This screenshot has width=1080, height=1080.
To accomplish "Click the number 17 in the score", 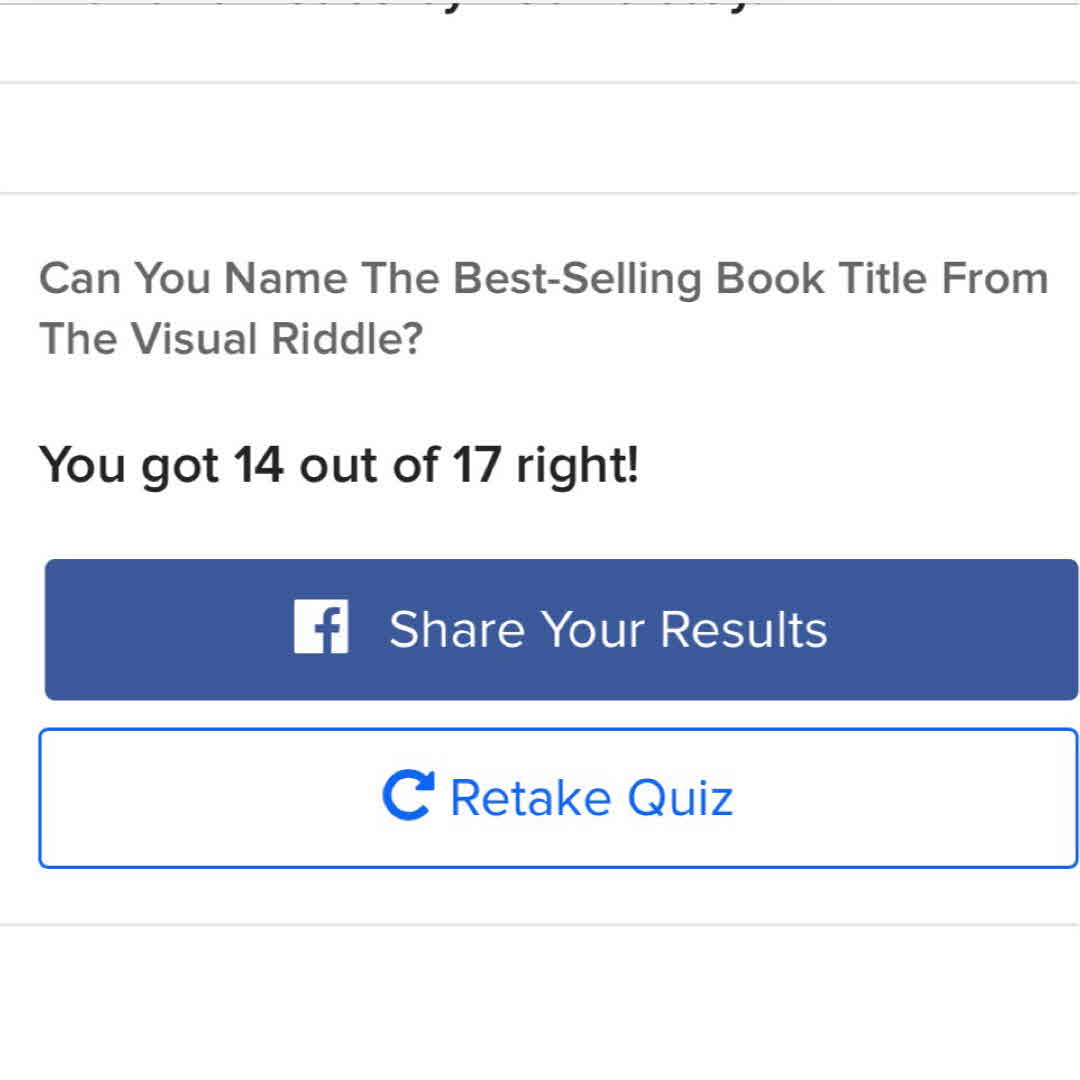I will (x=475, y=465).
